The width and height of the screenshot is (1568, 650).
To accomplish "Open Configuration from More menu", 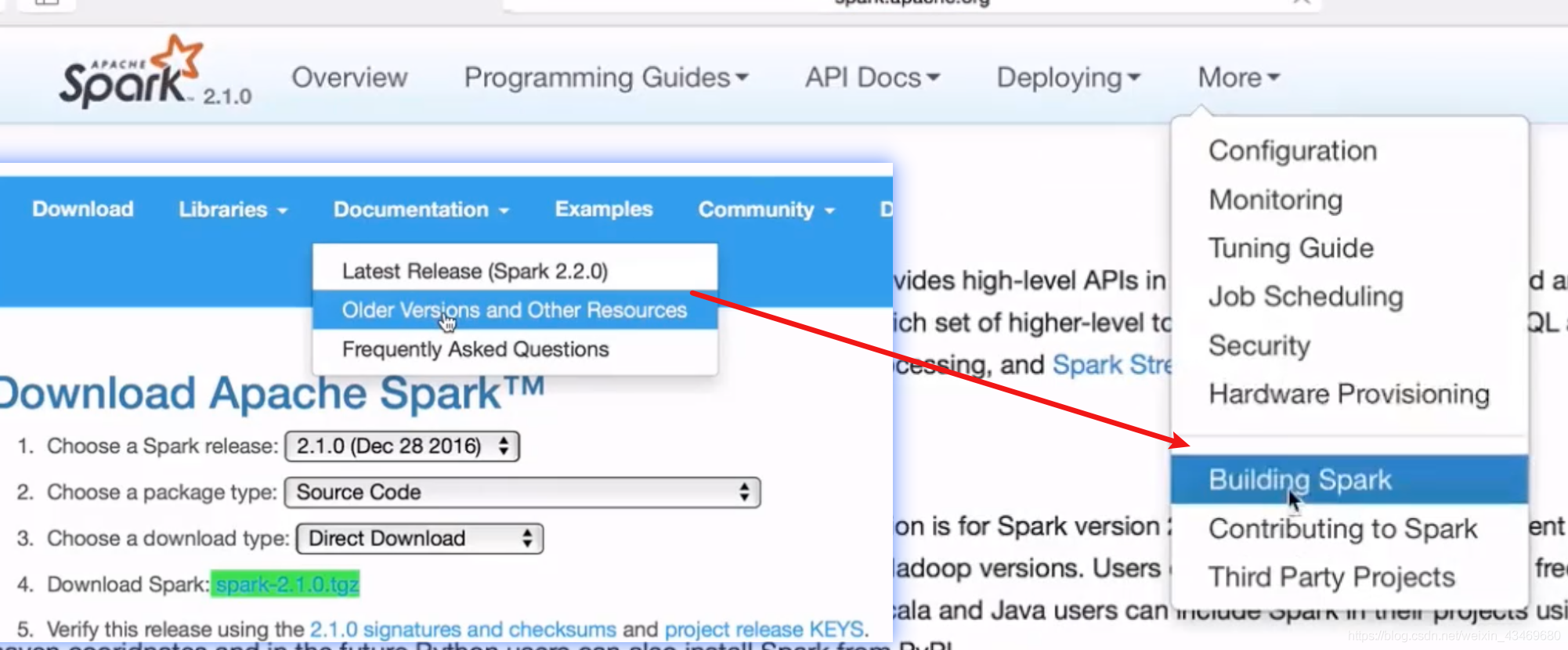I will (x=1292, y=150).
